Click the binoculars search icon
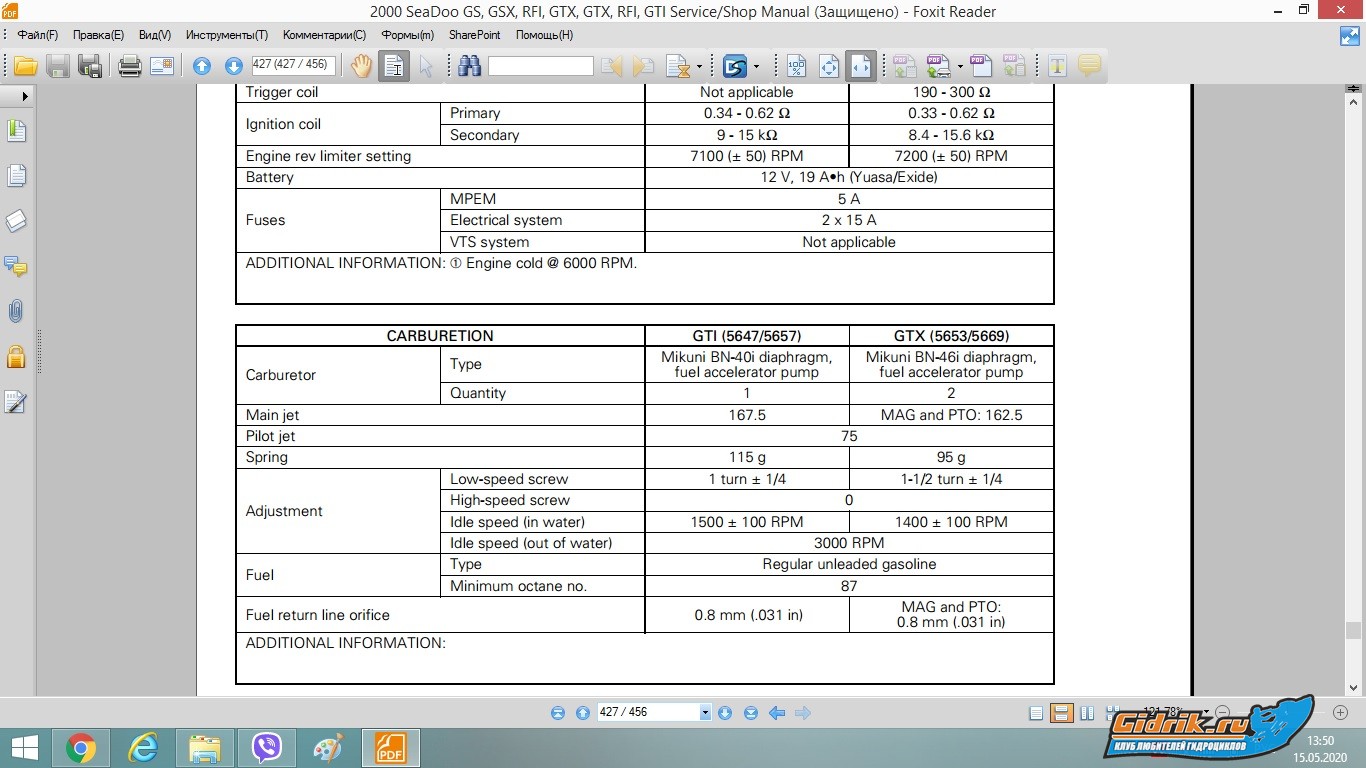The height and width of the screenshot is (768, 1366). coord(469,66)
